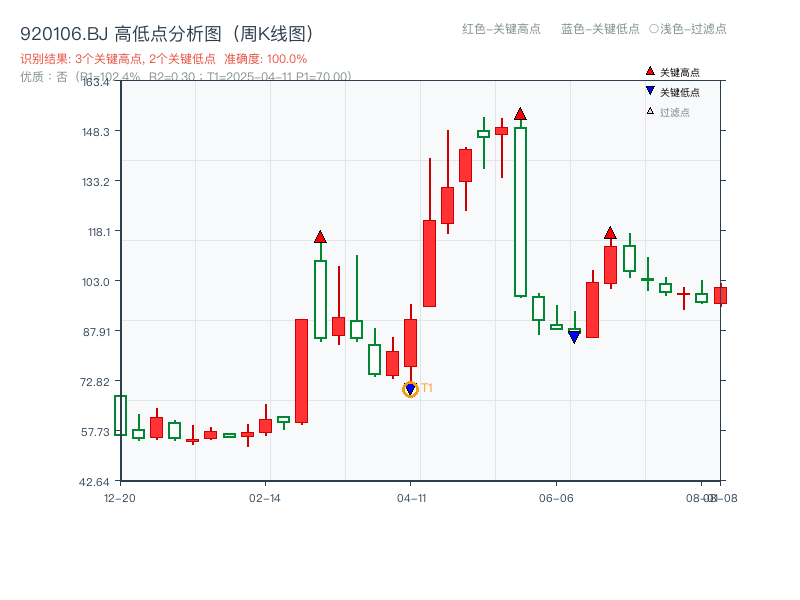Click the red triangle above the late-May peak candle

[x=521, y=115]
